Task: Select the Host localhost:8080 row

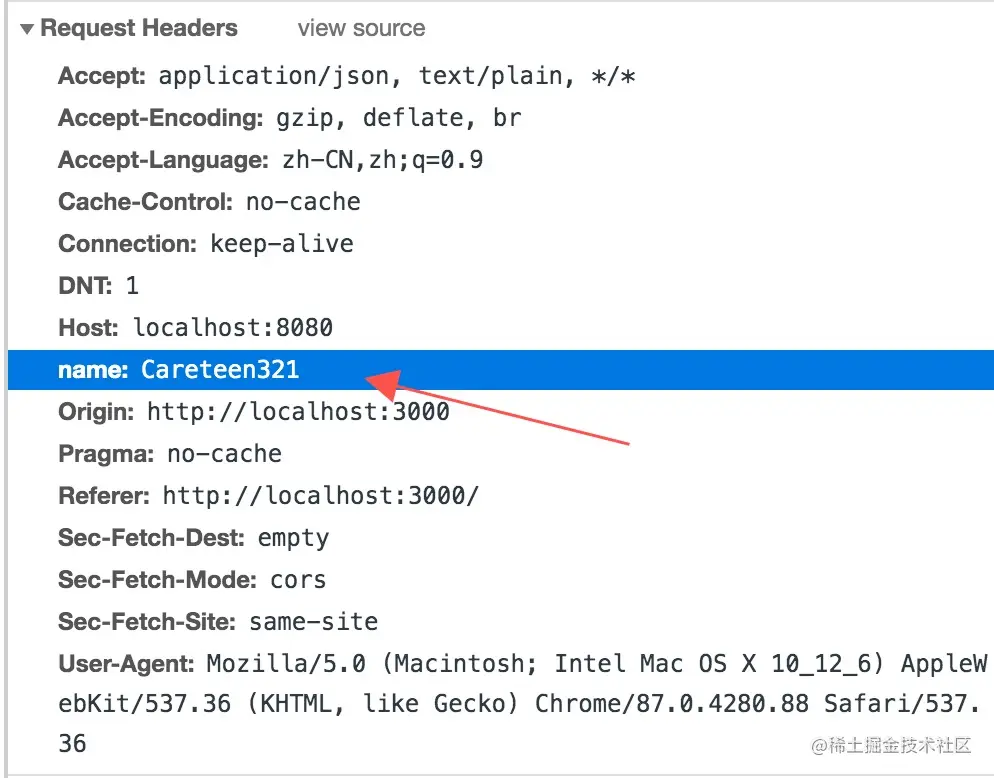Action: coord(195,328)
